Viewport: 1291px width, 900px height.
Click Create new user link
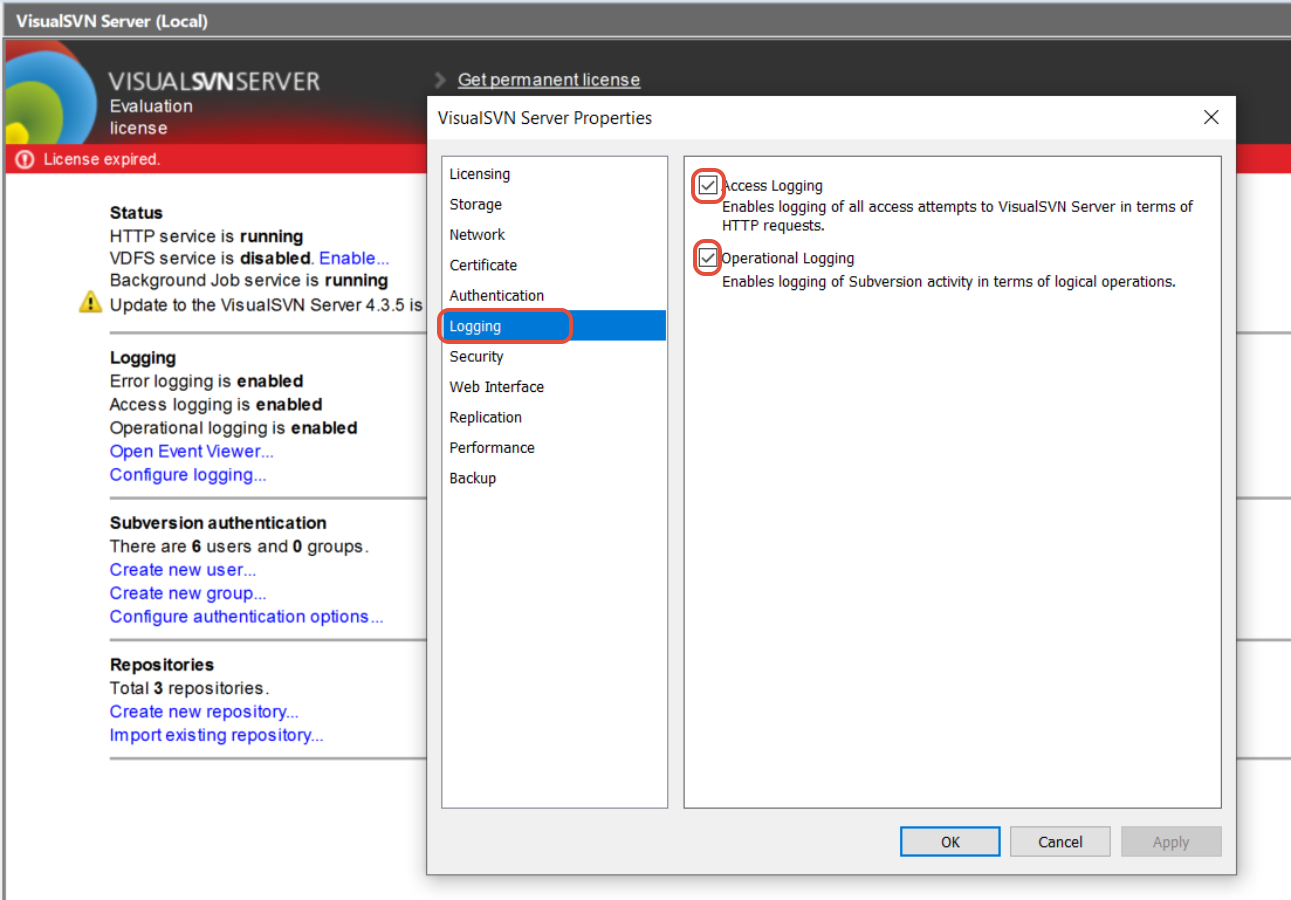(x=182, y=569)
